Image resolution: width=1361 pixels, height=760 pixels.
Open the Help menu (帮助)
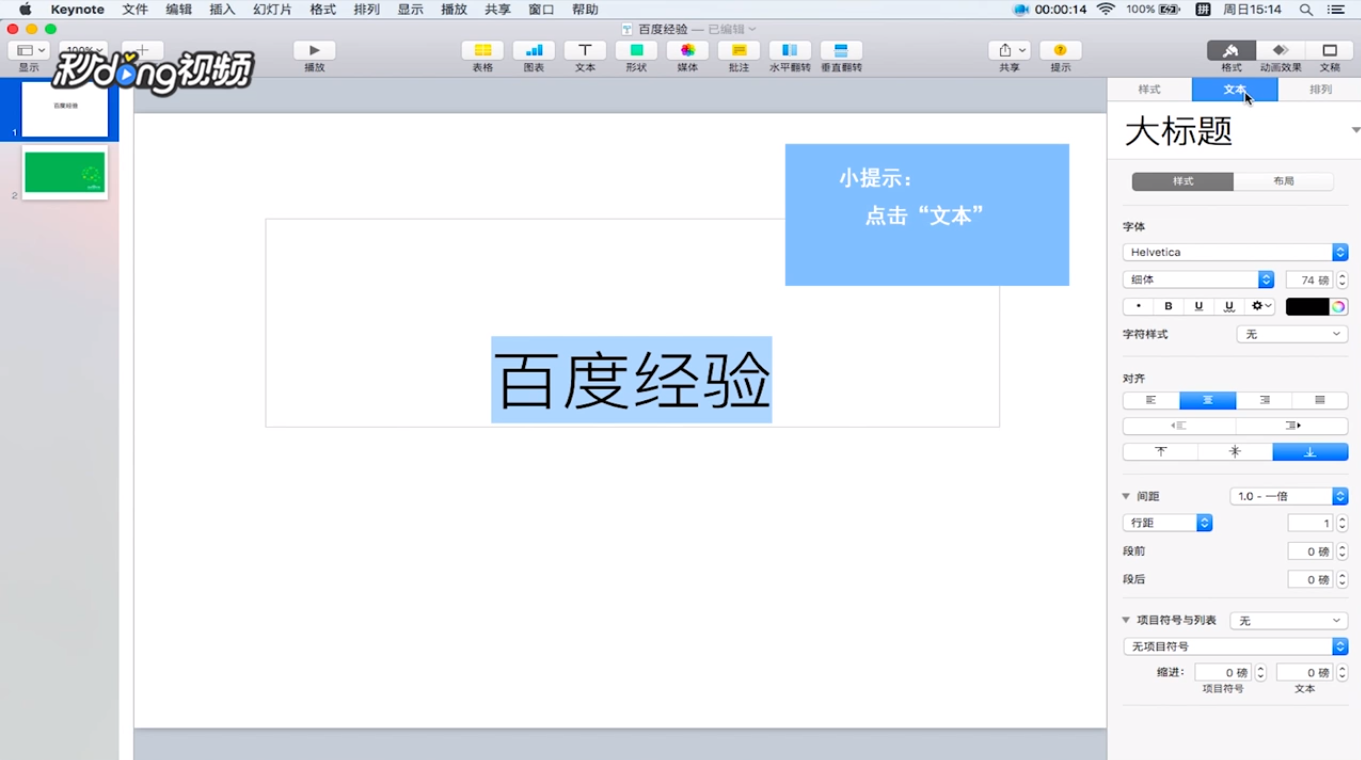pyautogui.click(x=585, y=9)
